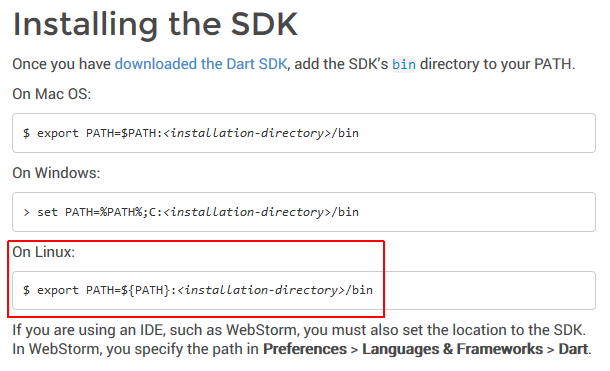
Task: Click the 'If you are using an IDE' sentence
Action: 299,330
